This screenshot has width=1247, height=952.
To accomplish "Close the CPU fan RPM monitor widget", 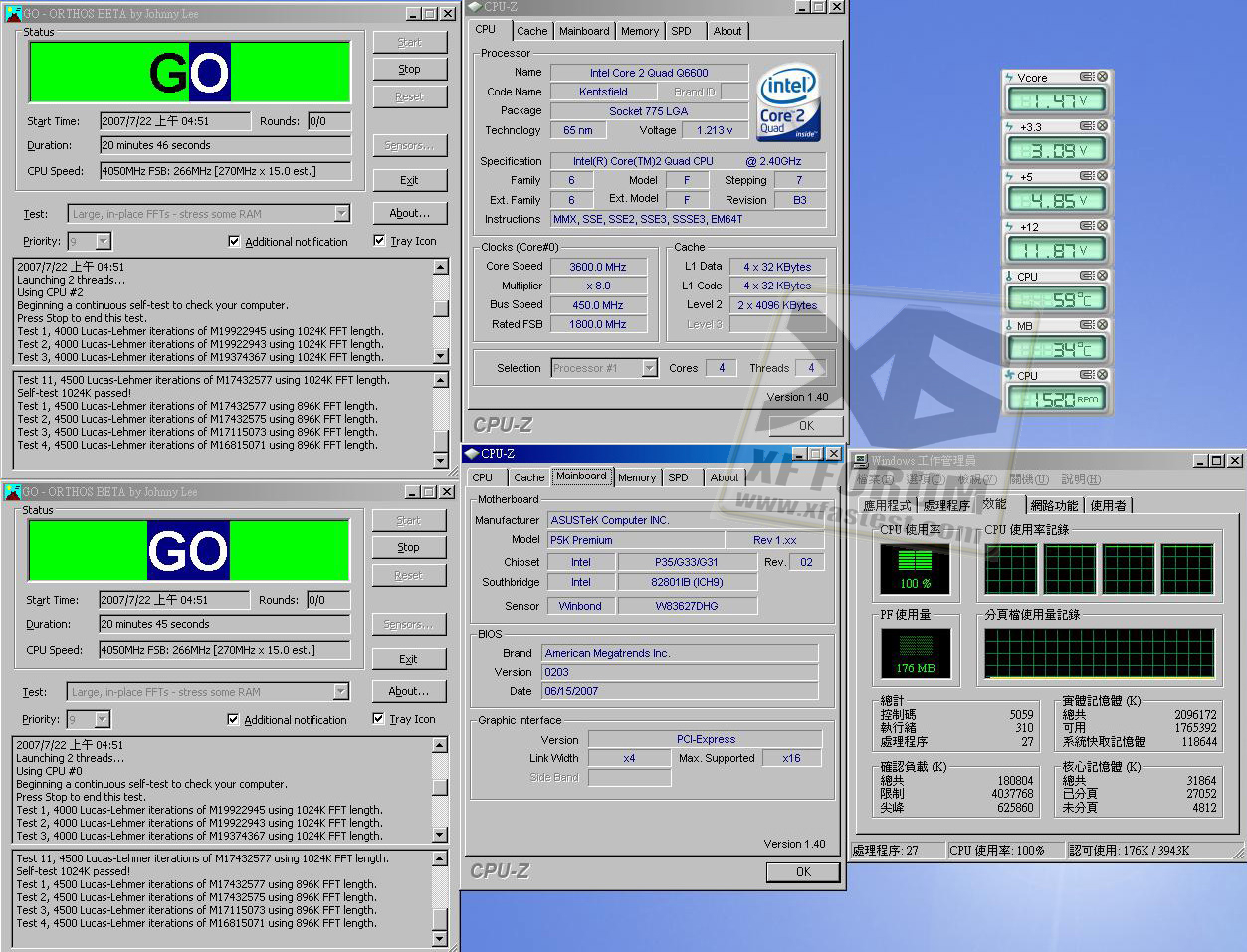I will 1102,375.
